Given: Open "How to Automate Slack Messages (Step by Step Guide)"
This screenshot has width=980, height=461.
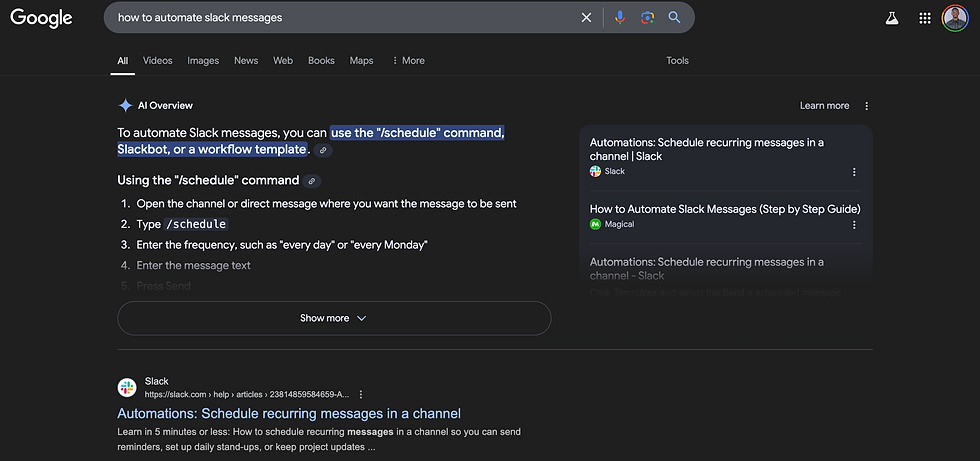Looking at the screenshot, I should [726, 209].
